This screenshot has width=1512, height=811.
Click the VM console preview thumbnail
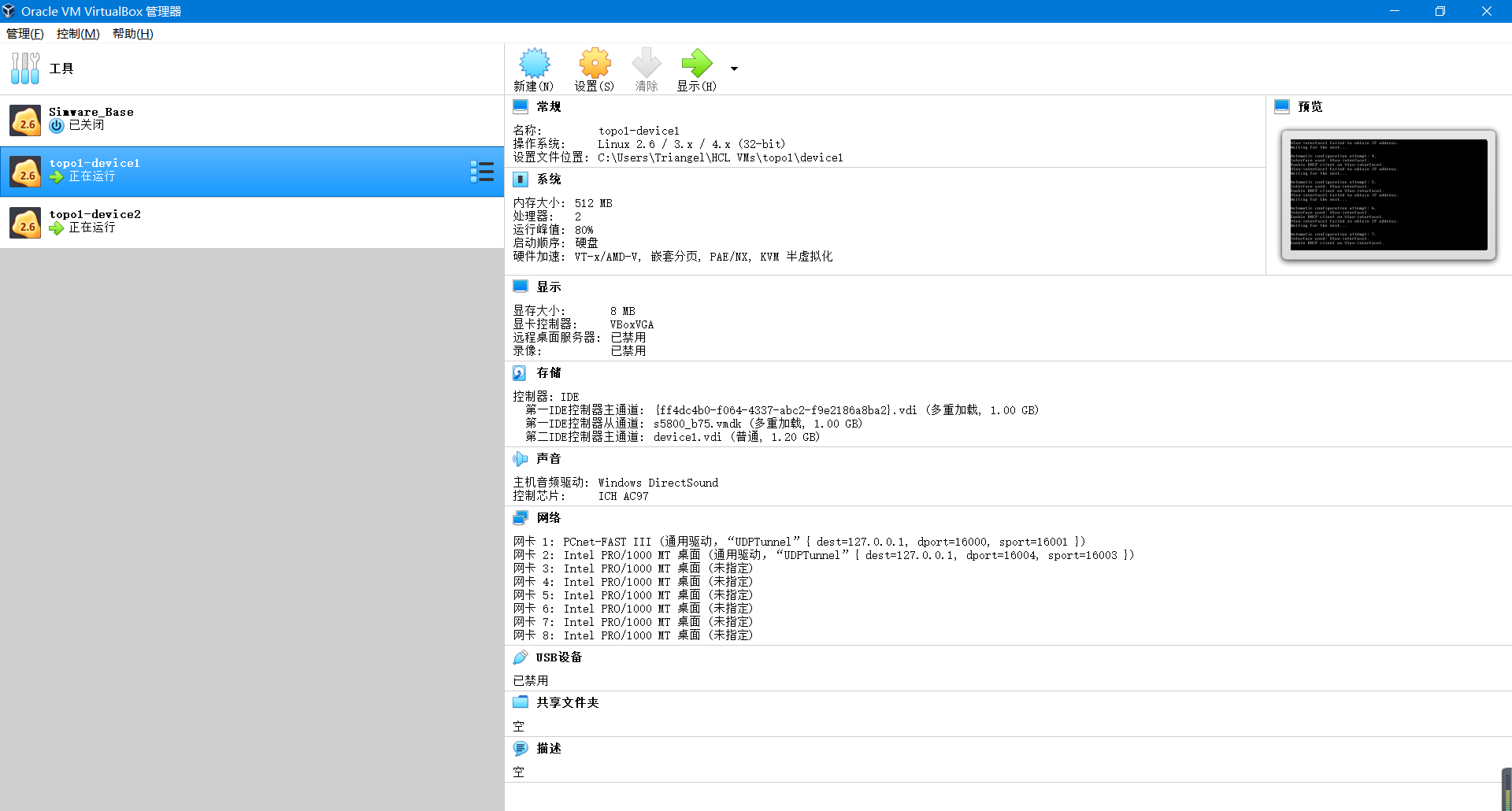coord(1388,194)
